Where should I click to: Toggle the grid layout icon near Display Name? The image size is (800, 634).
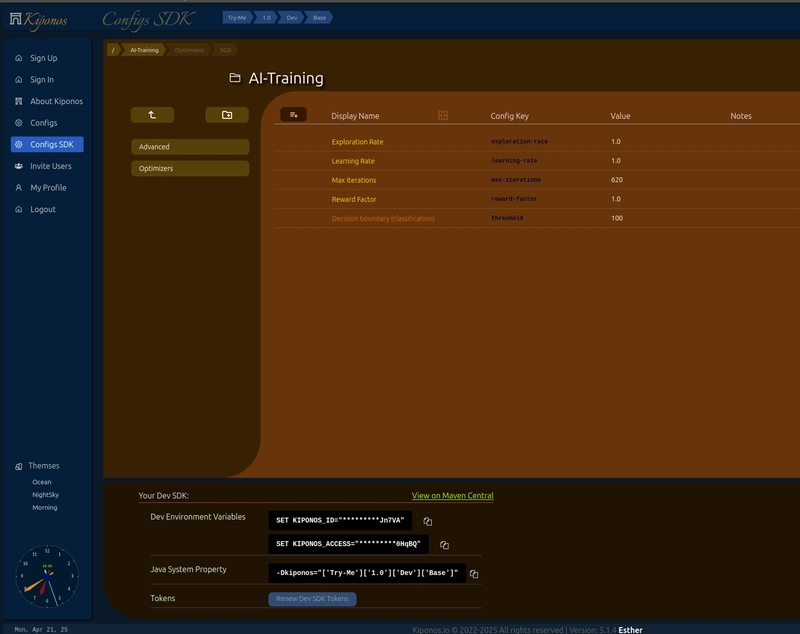coord(443,116)
